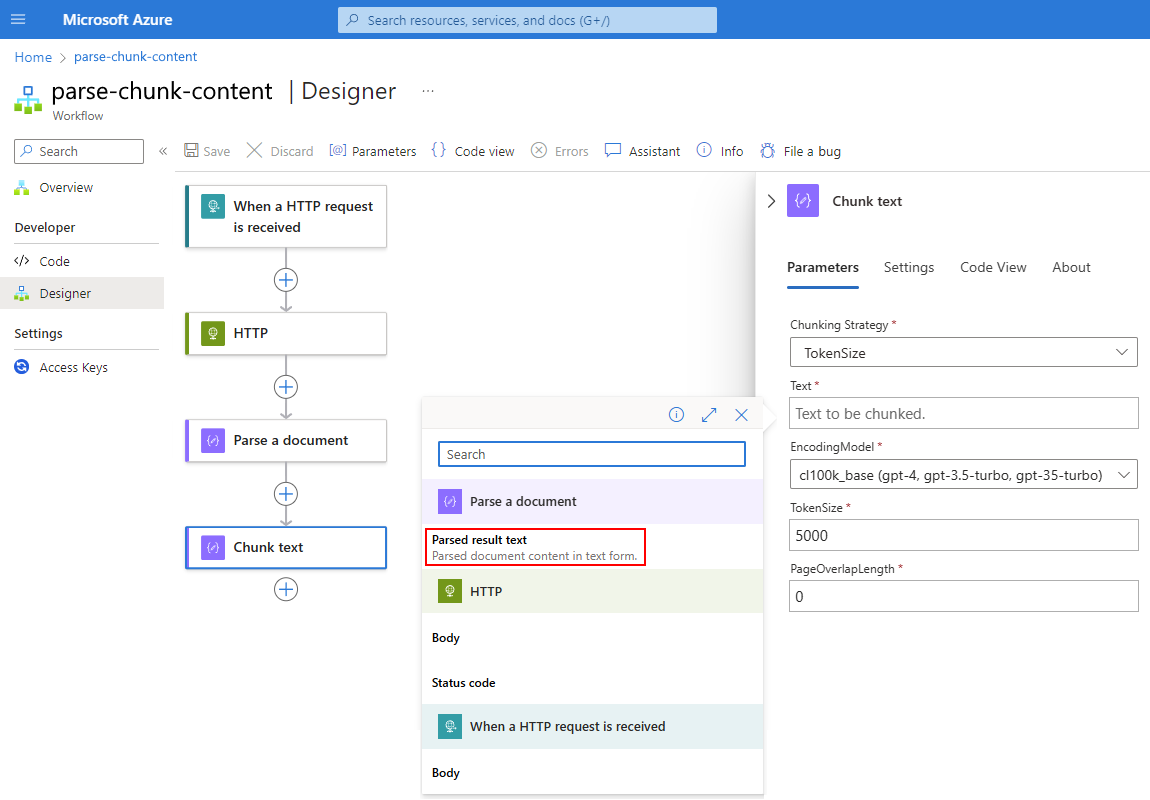
Task: Open Access Keys in sidebar
Action: 73,367
